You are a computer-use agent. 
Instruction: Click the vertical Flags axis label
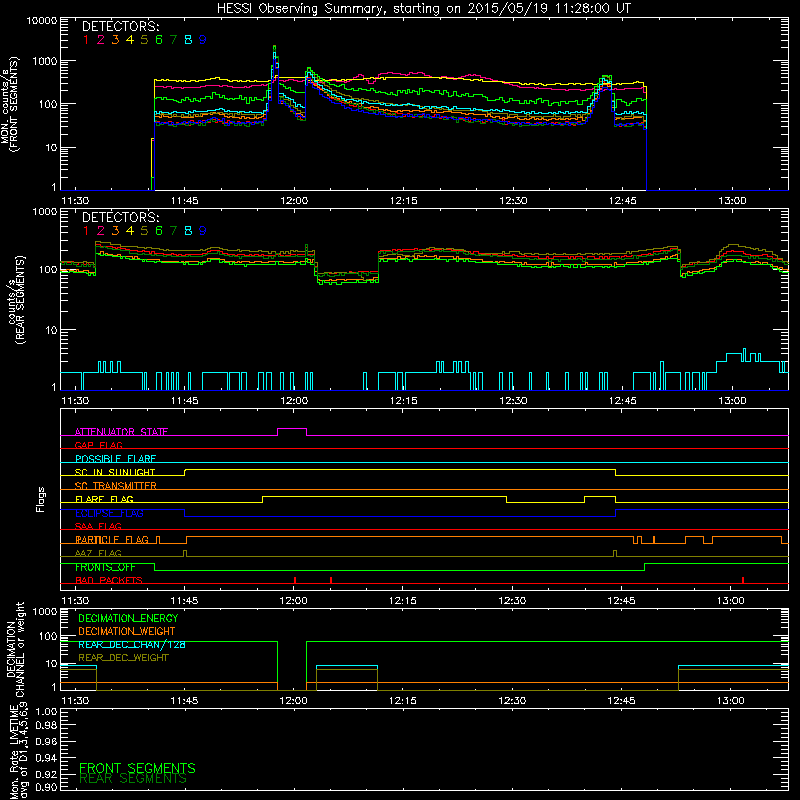pos(41,499)
